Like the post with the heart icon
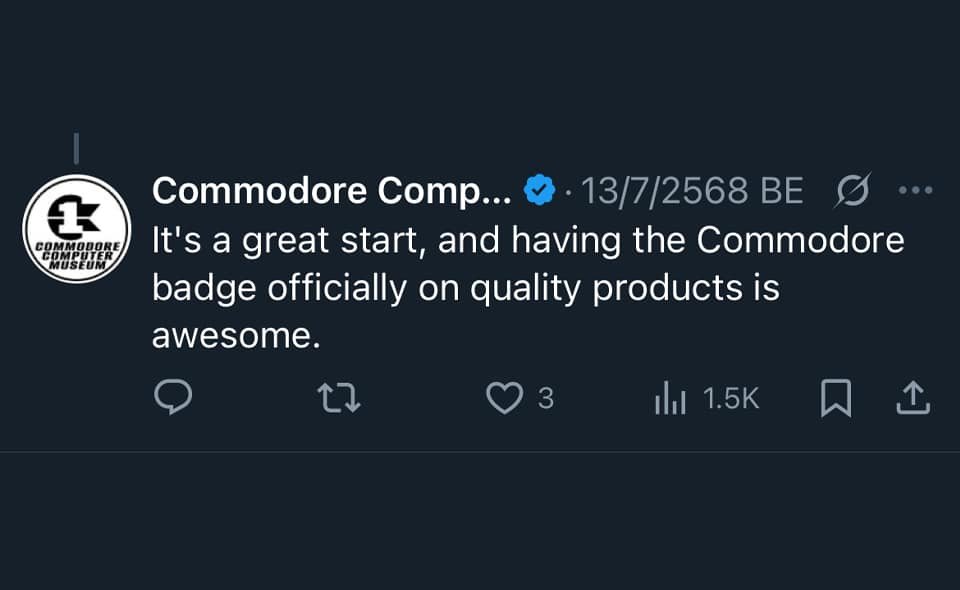 [x=504, y=398]
